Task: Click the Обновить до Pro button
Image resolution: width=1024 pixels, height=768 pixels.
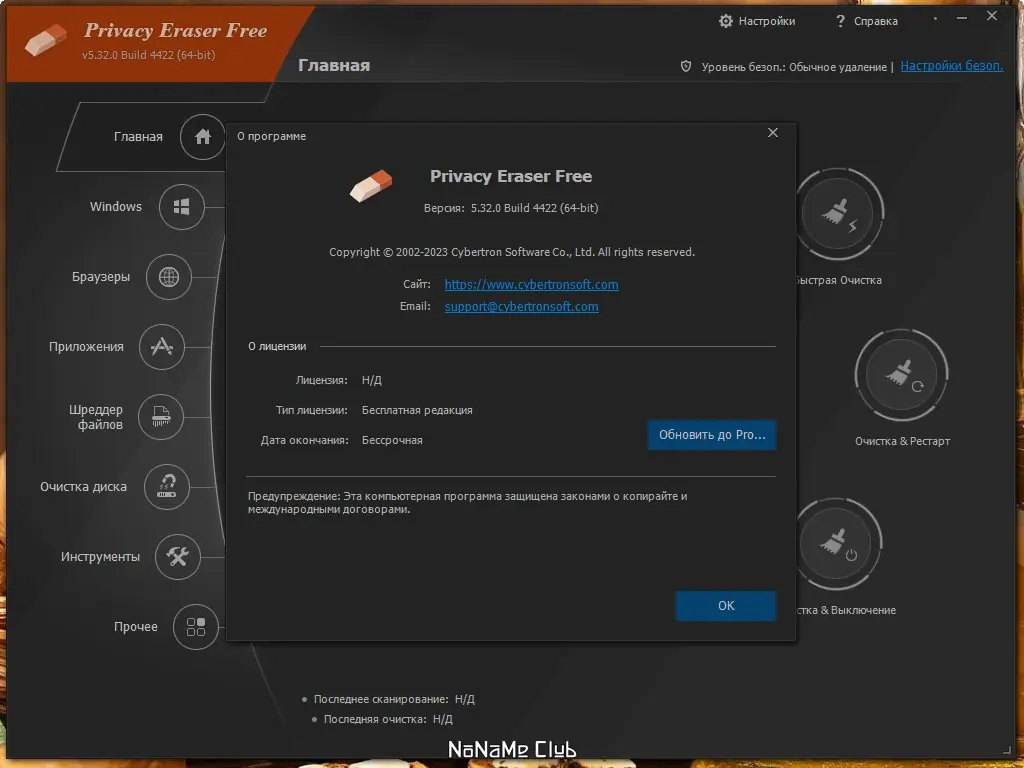Action: click(711, 434)
